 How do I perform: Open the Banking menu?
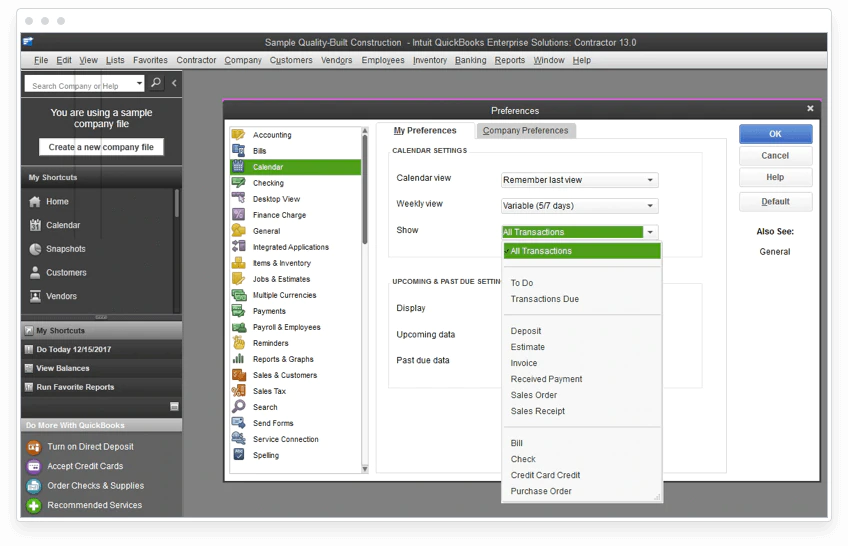pyautogui.click(x=470, y=60)
